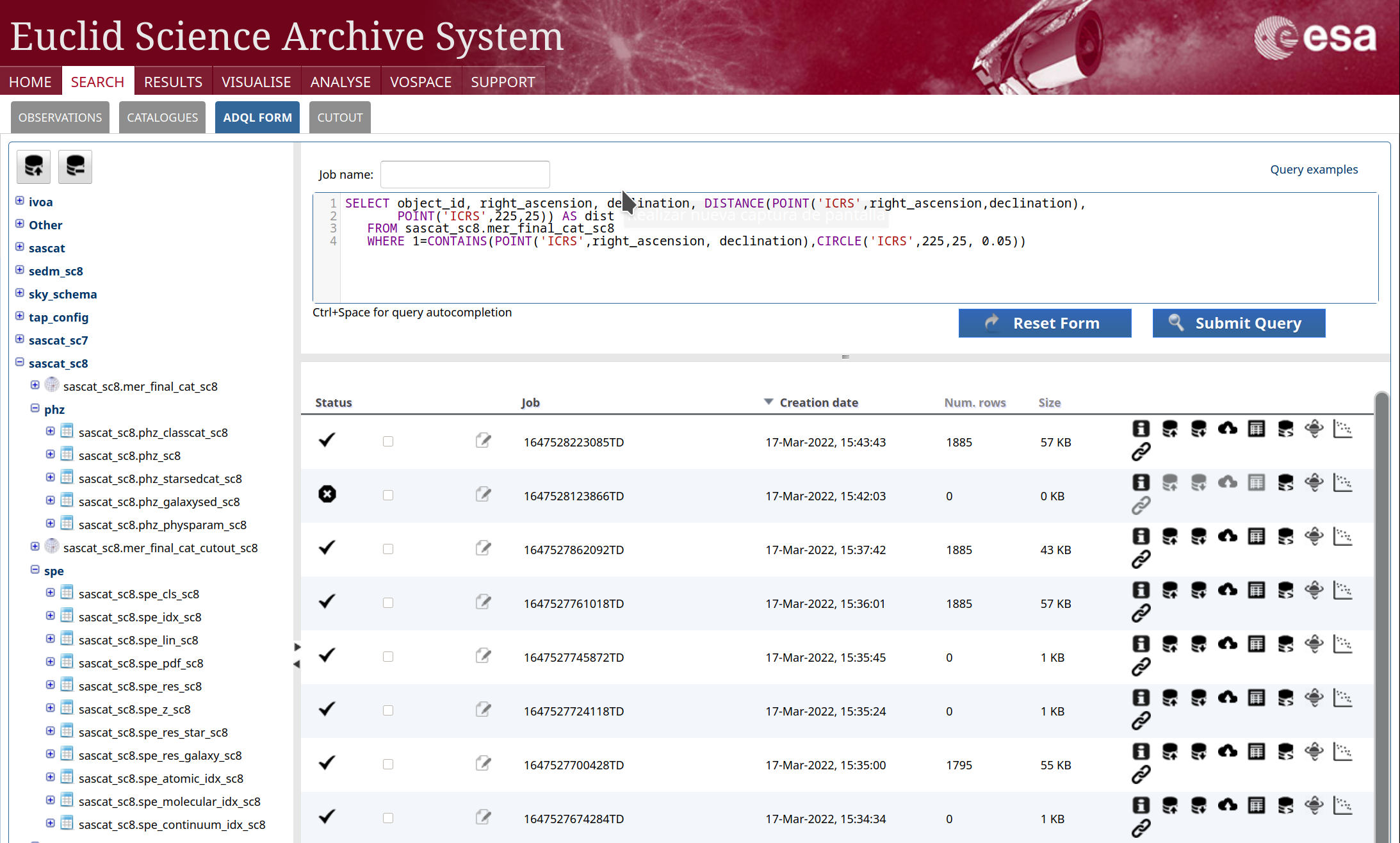Click download results icon for job 1647528223085TD

pyautogui.click(x=1199, y=429)
